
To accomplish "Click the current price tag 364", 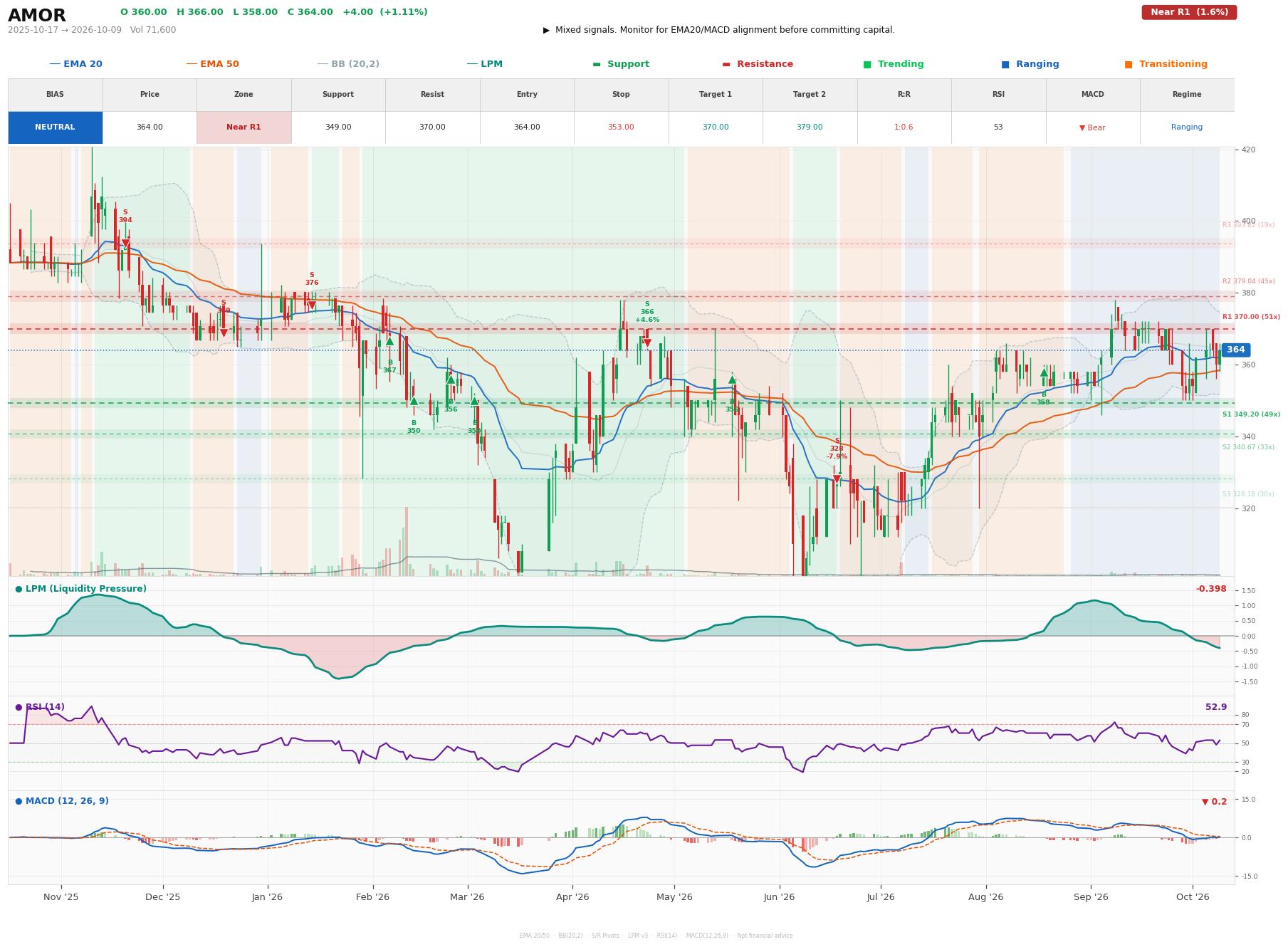I will click(x=1236, y=350).
